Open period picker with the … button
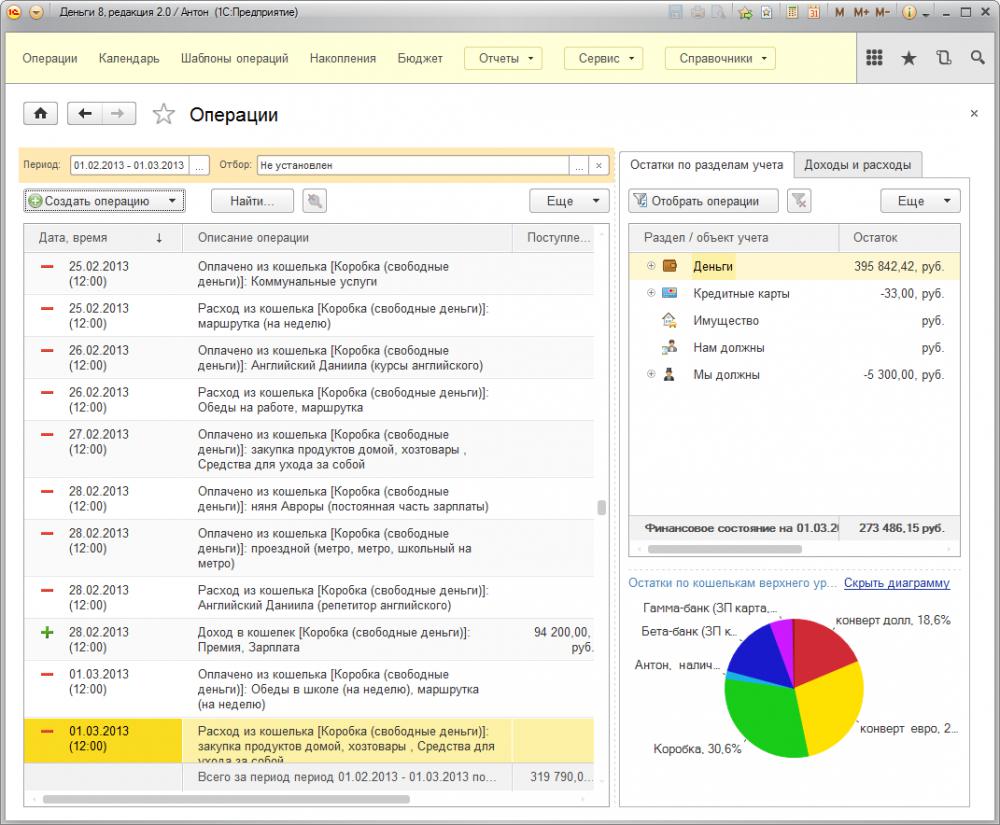 (x=200, y=166)
